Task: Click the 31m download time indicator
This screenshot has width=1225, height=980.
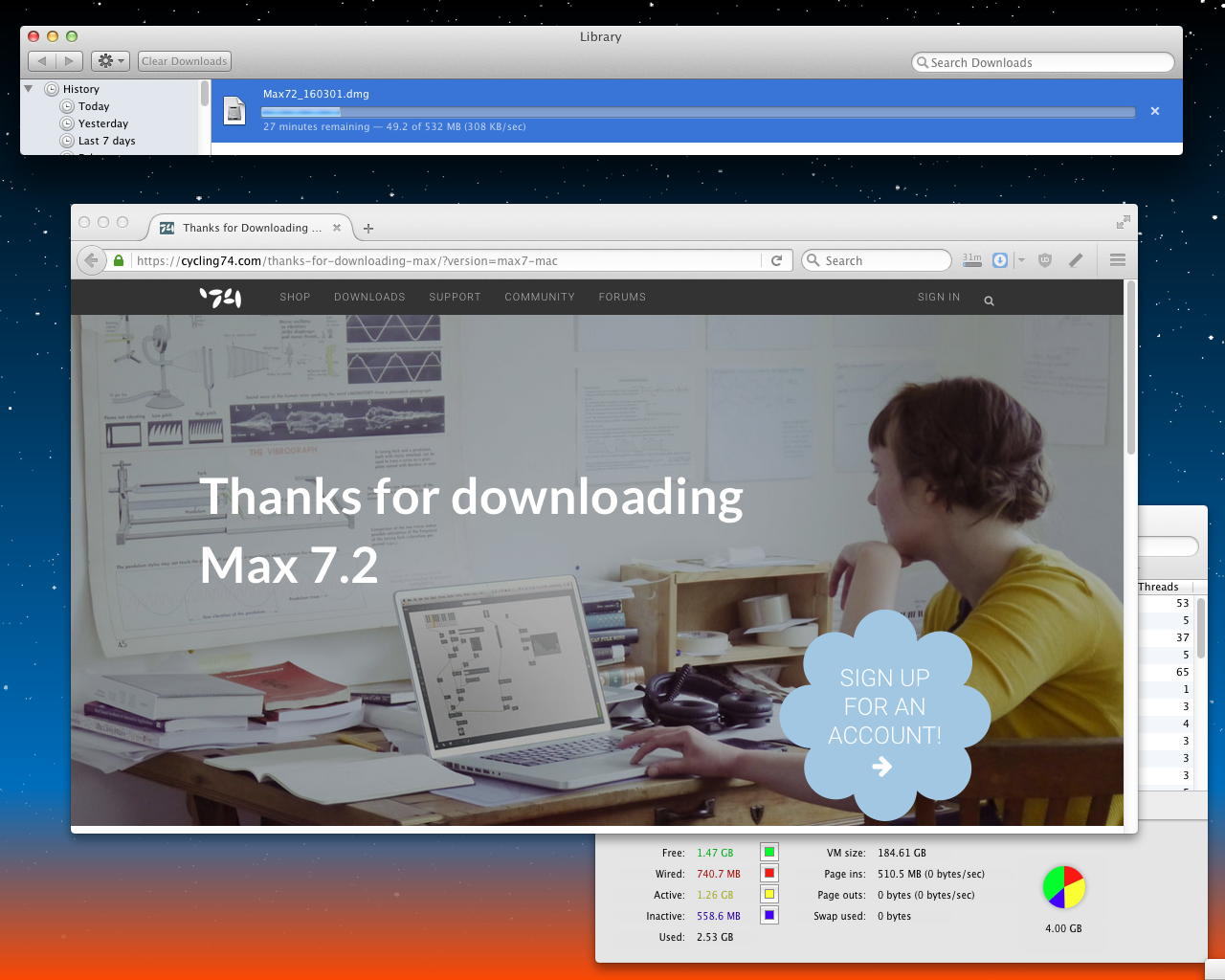Action: (x=972, y=258)
